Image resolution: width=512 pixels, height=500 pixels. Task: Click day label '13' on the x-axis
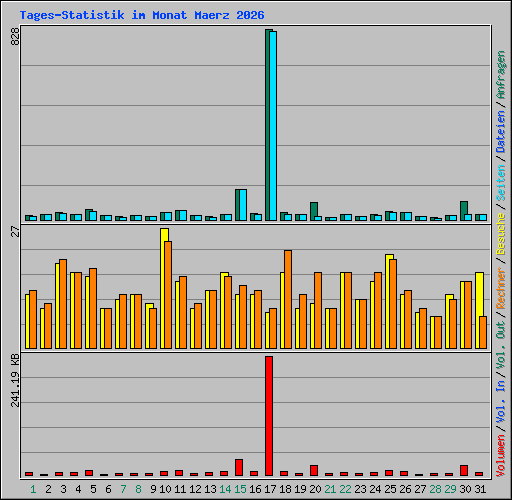click(x=210, y=489)
